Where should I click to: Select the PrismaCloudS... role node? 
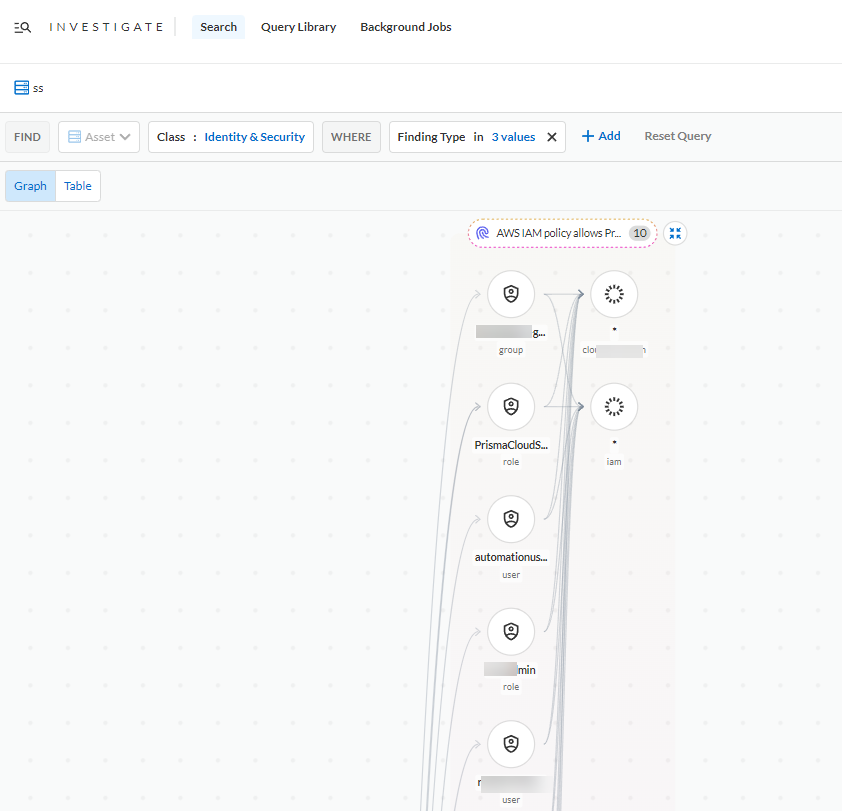511,407
